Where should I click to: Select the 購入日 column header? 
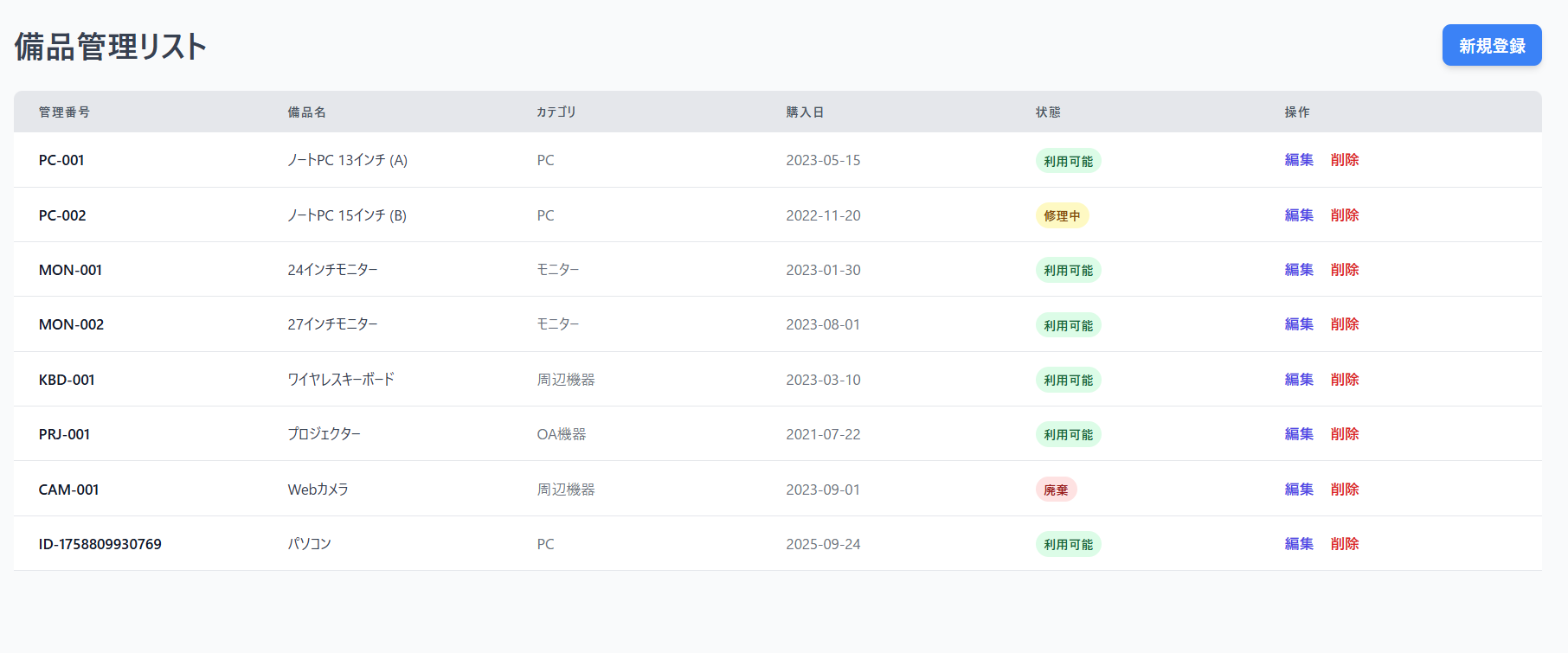click(804, 112)
